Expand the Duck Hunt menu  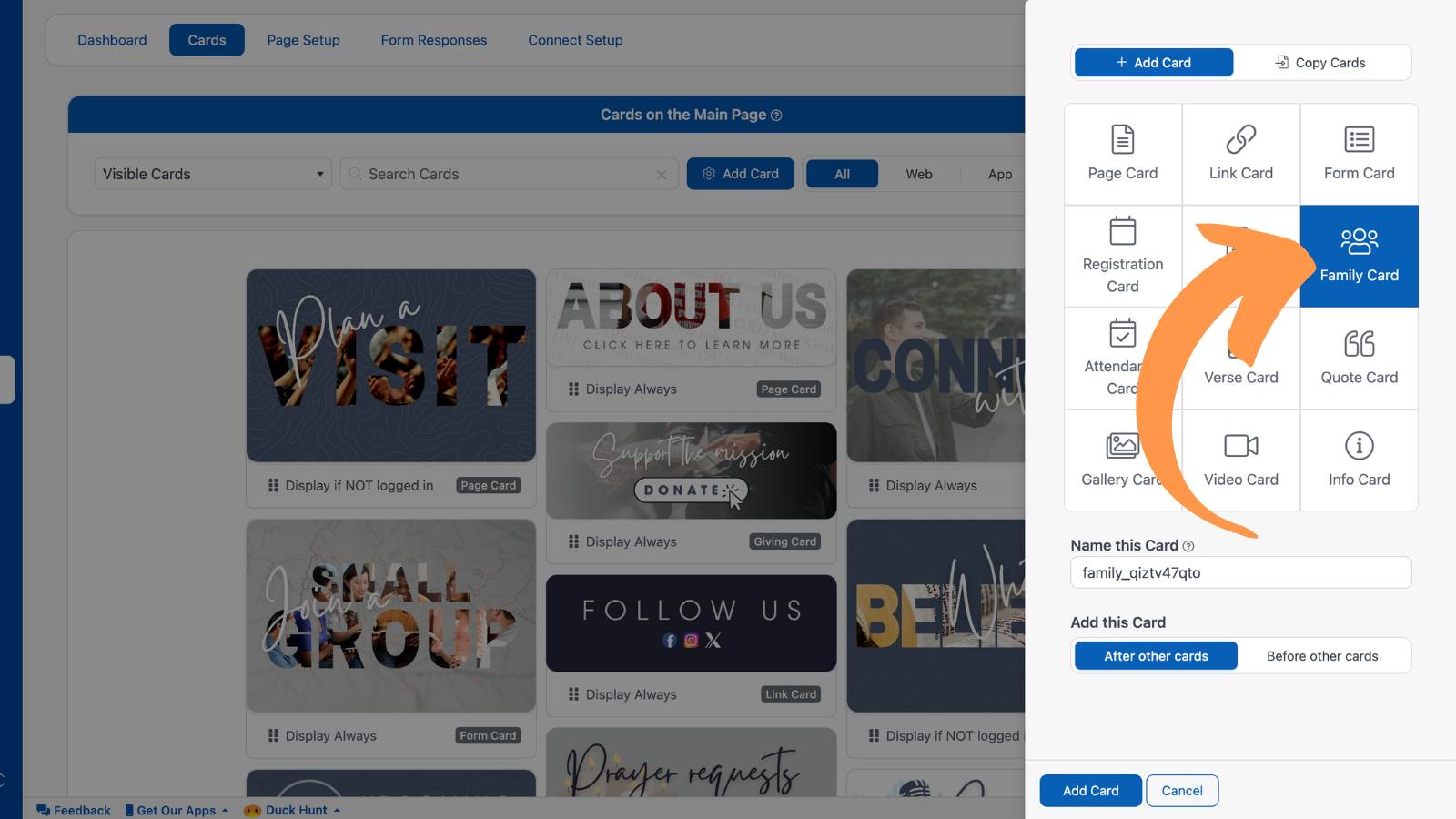click(292, 810)
